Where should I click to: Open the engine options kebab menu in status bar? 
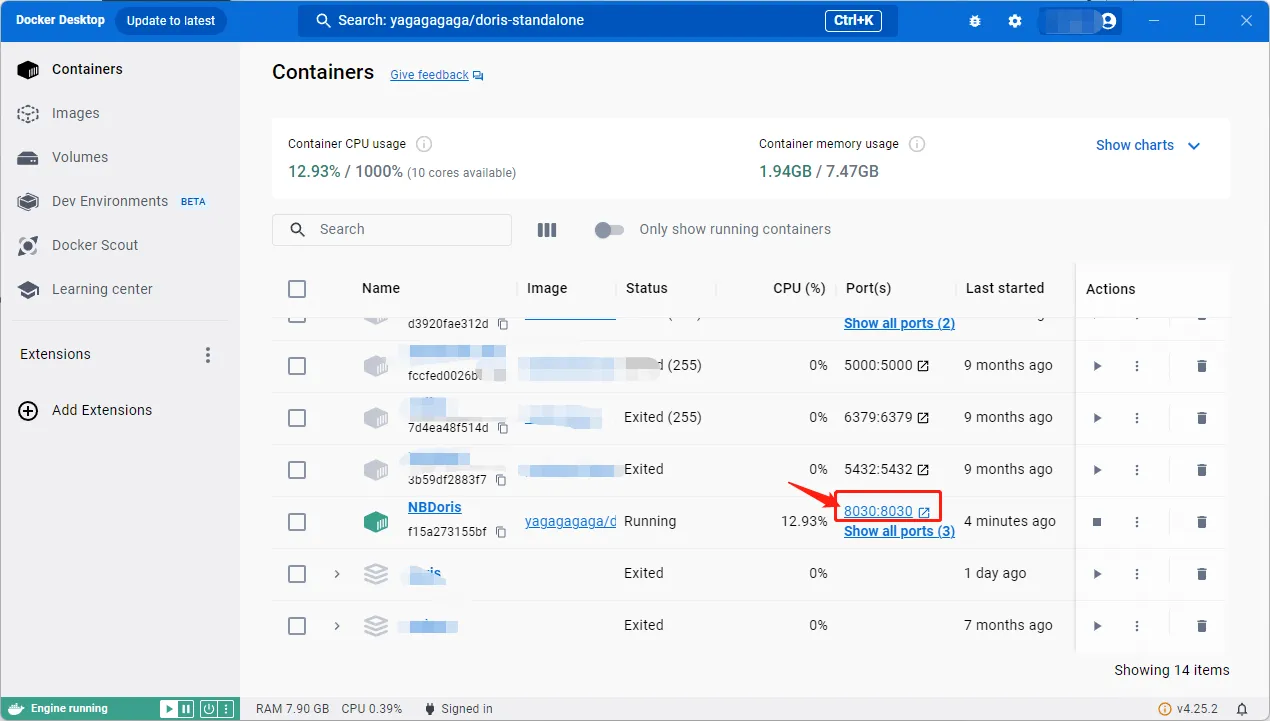(227, 709)
